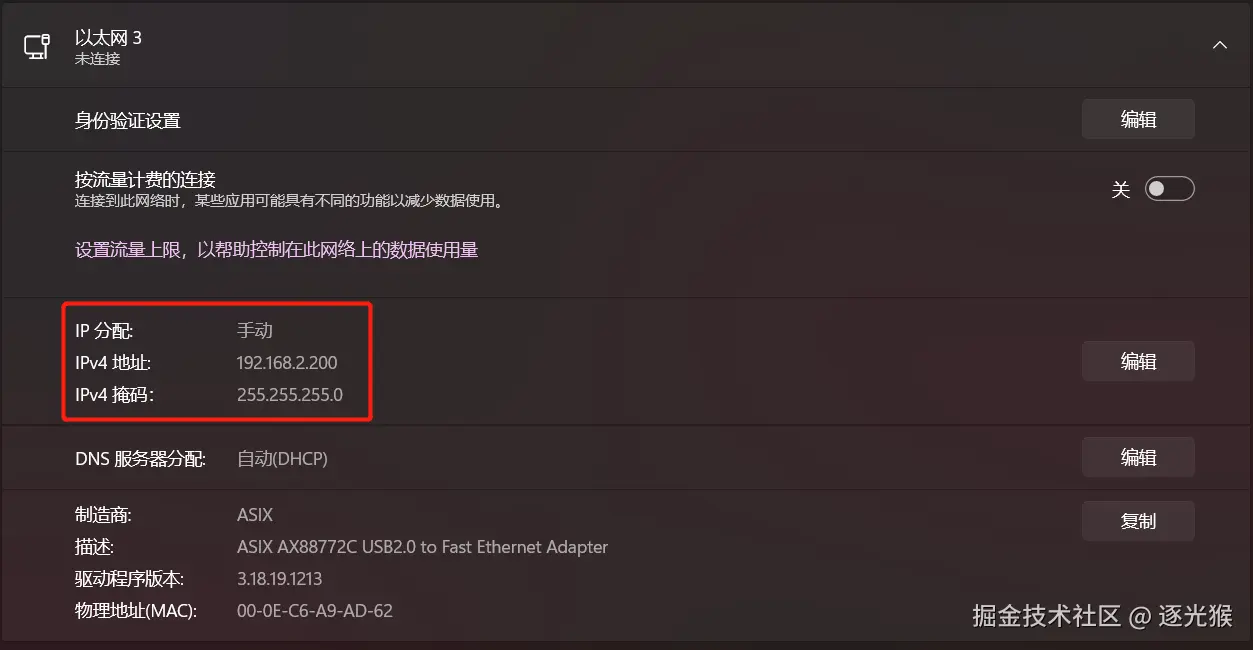Click the driver version 3.18.19.1213 text
The image size is (1253, 650).
[279, 579]
